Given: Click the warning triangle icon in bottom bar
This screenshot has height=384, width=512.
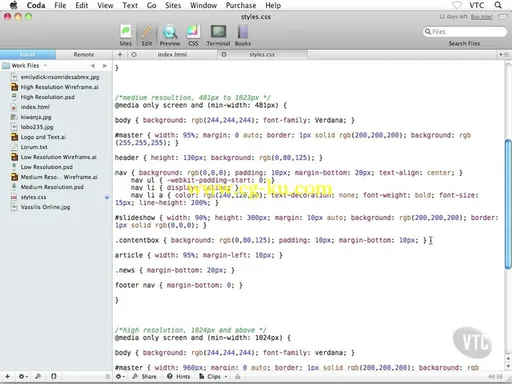Looking at the screenshot, I should (238, 376).
